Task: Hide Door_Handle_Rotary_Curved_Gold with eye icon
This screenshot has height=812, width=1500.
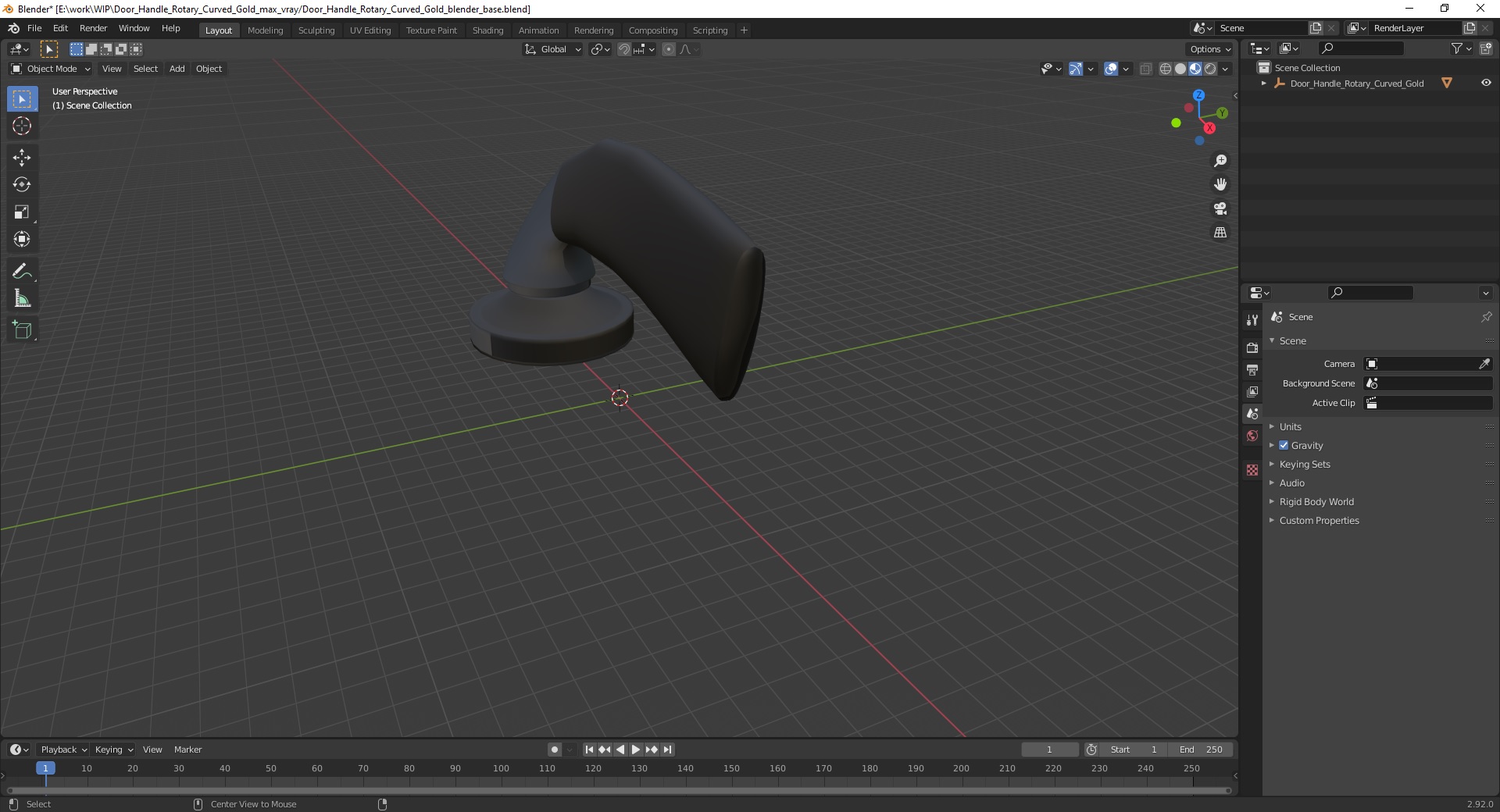Action: click(x=1486, y=83)
